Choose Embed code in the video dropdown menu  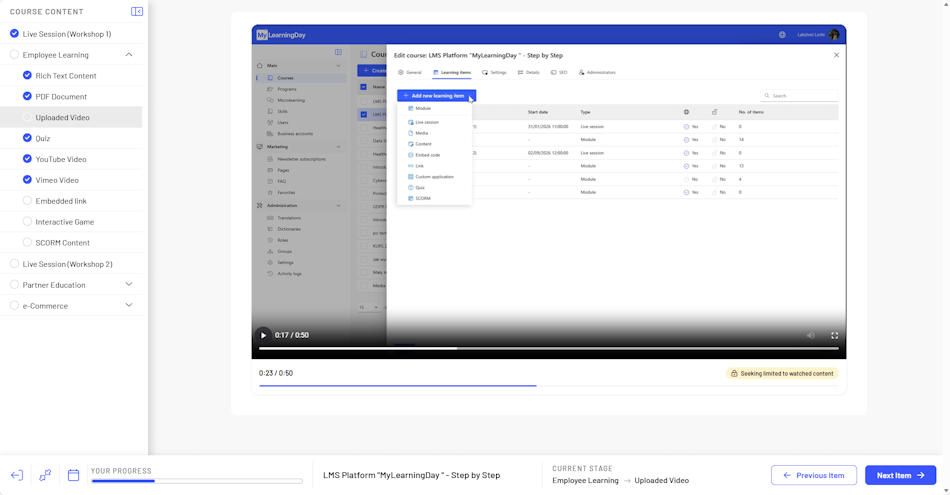pos(434,155)
